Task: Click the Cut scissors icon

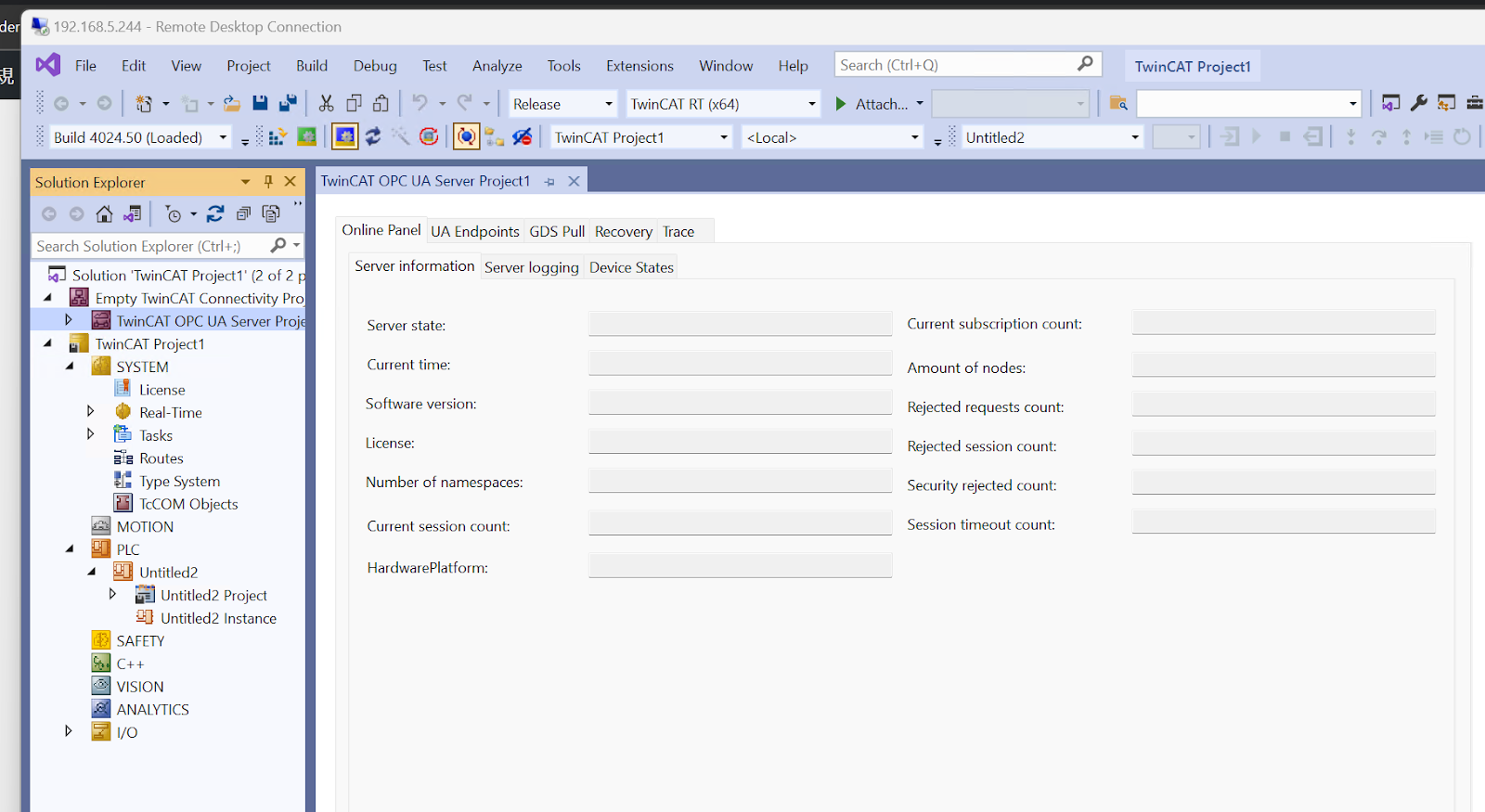Action: 326,104
